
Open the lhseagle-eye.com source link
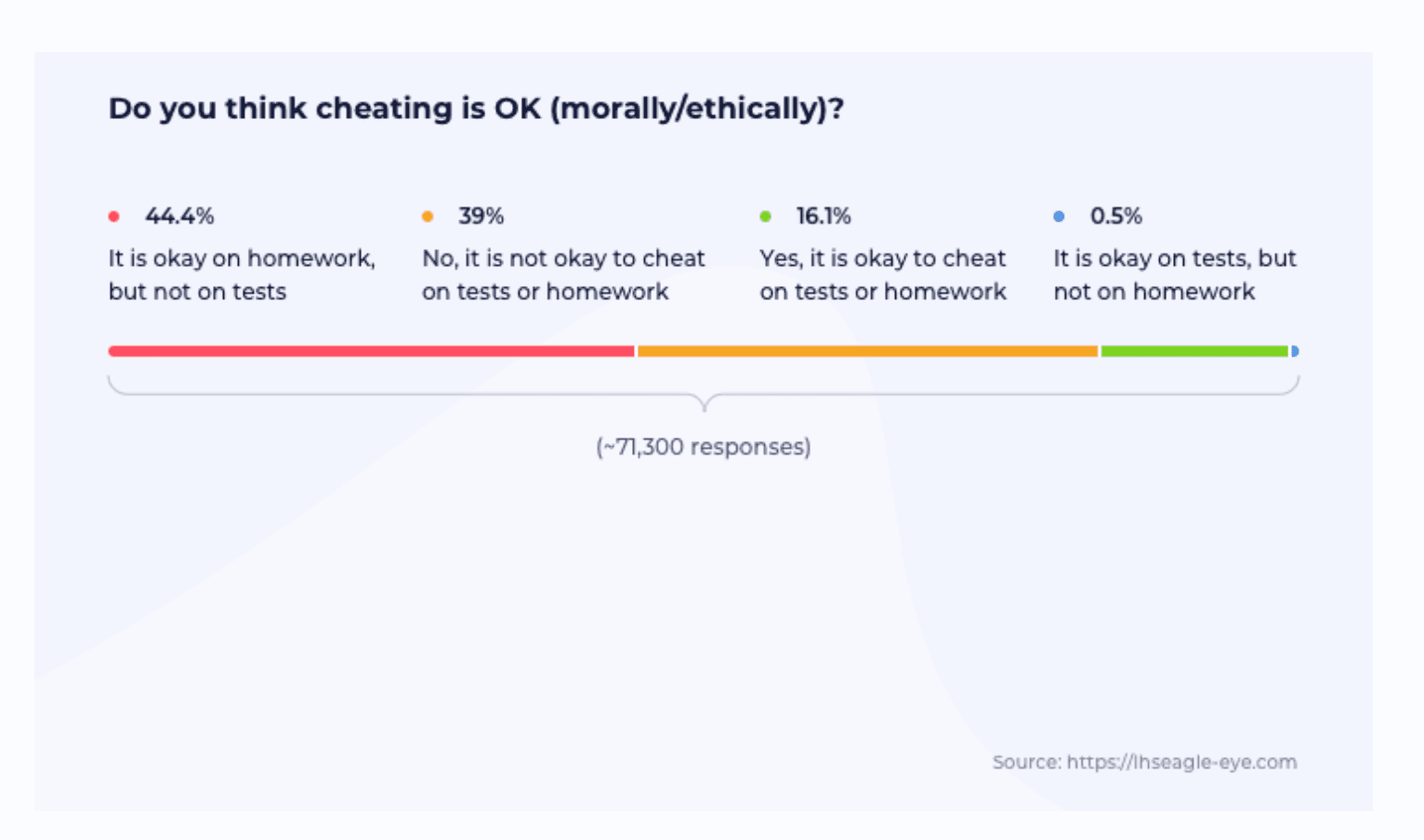[x=1181, y=762]
